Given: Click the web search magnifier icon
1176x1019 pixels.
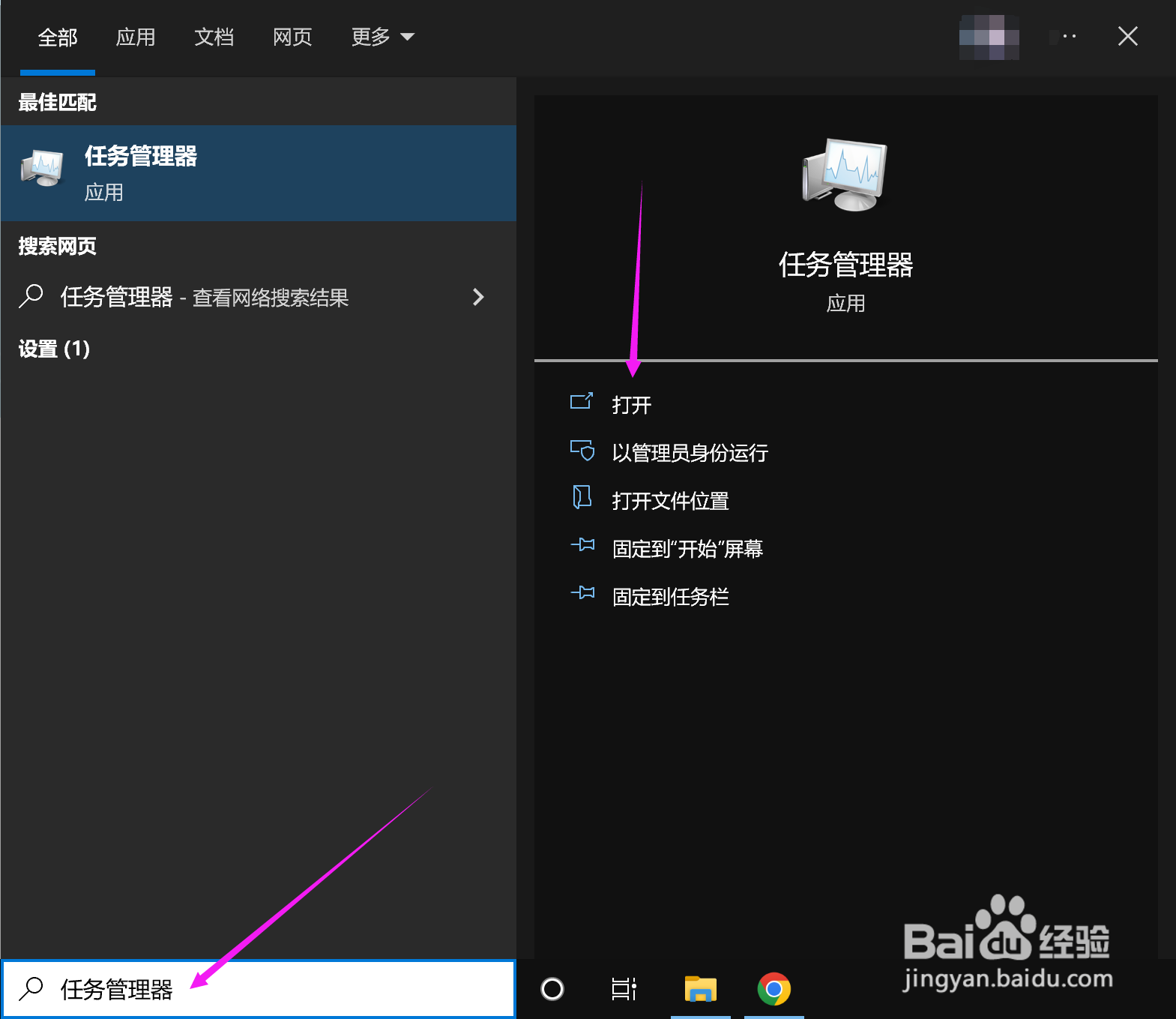Looking at the screenshot, I should click(x=31, y=296).
